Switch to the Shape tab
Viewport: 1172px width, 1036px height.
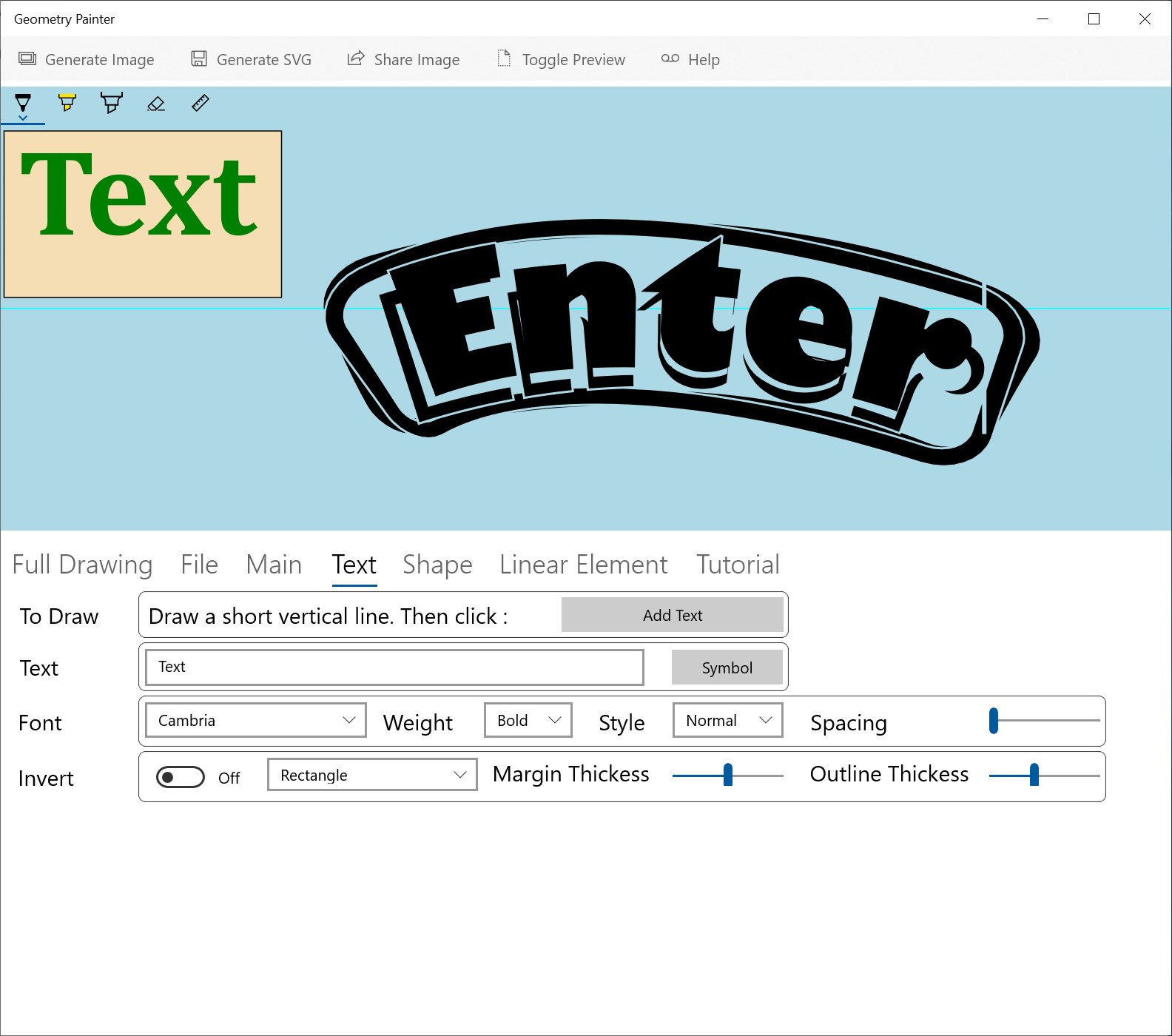point(437,565)
